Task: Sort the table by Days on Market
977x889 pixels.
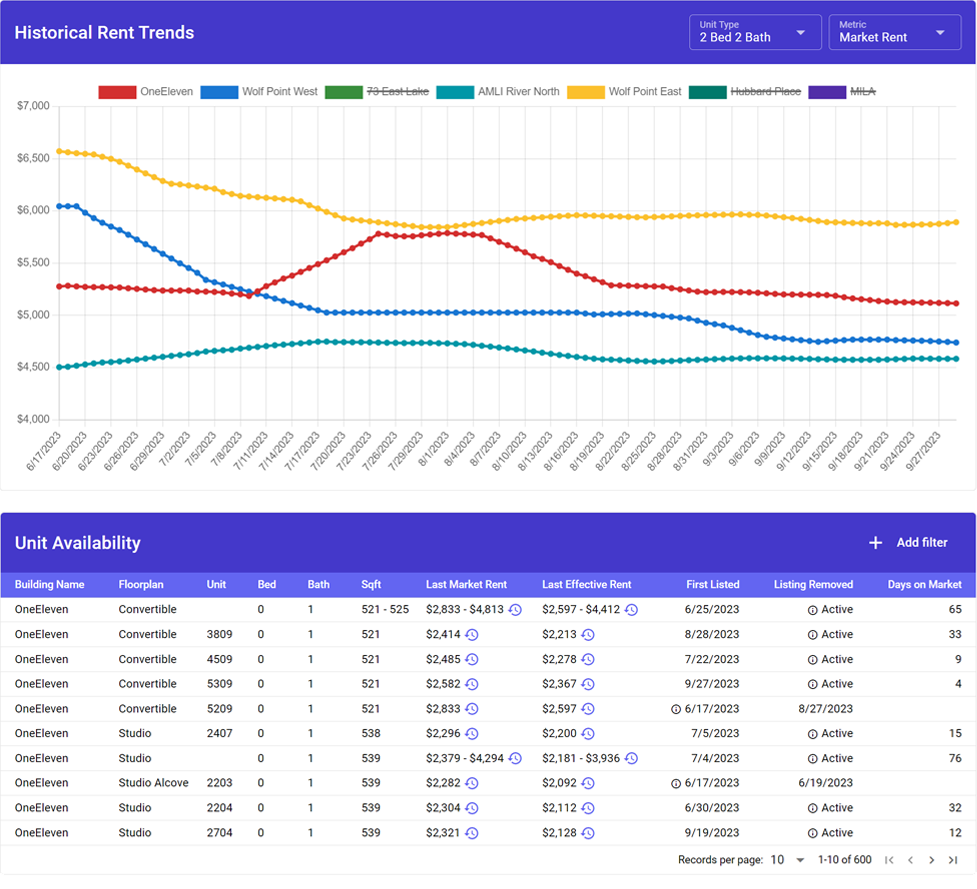Action: point(923,585)
